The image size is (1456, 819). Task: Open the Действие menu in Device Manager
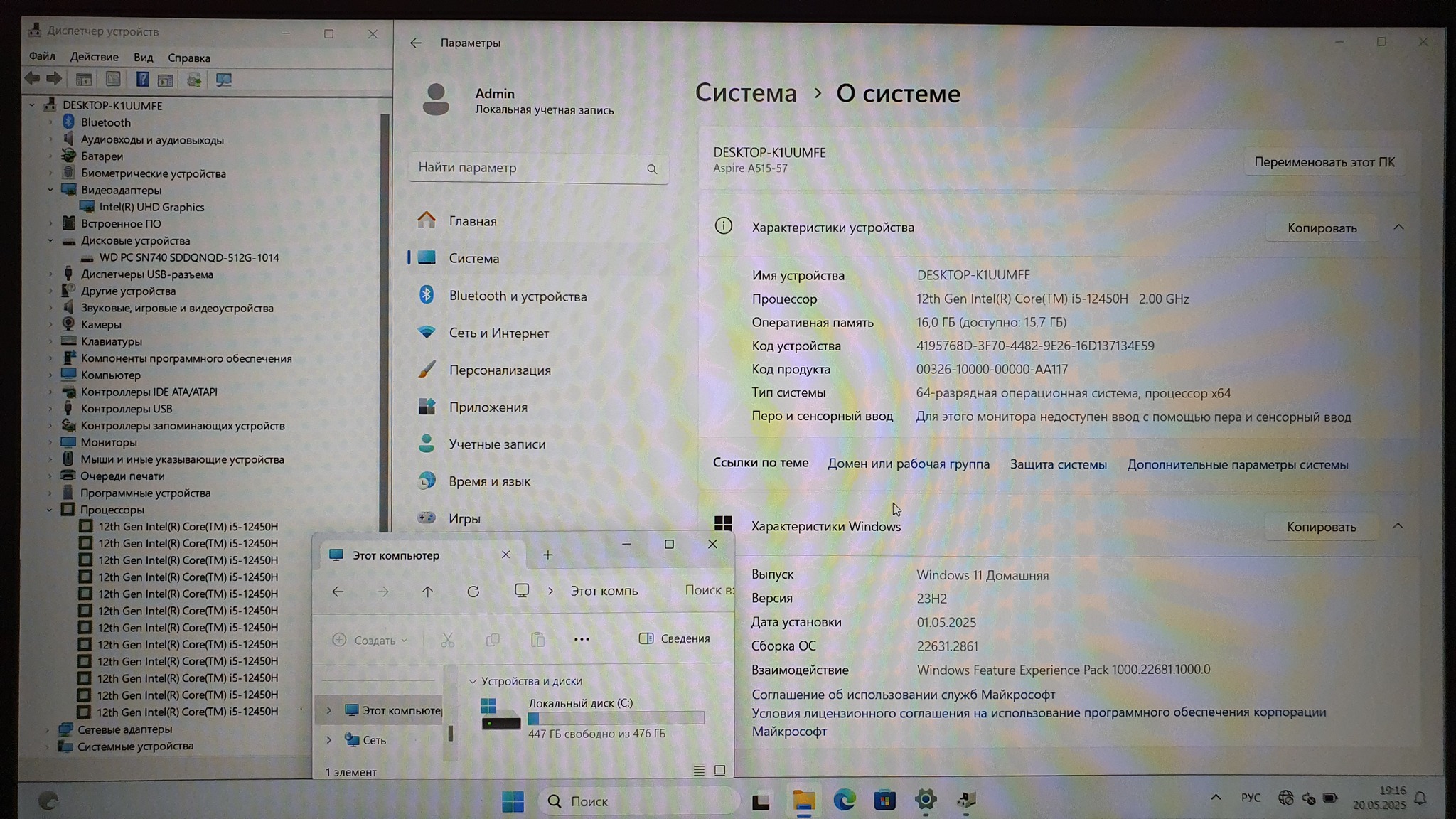(94, 57)
